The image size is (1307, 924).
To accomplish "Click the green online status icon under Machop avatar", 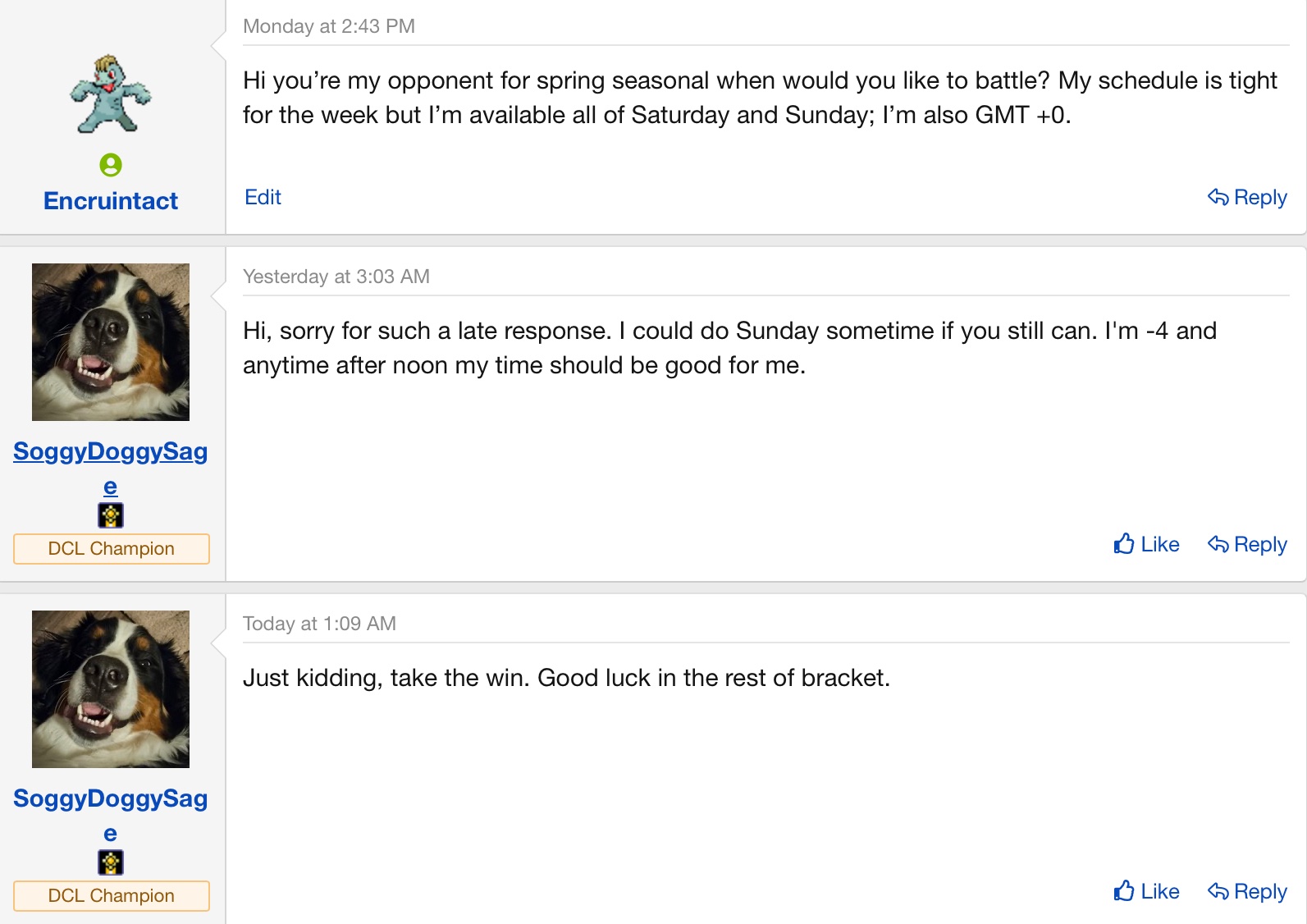I will tap(111, 165).
